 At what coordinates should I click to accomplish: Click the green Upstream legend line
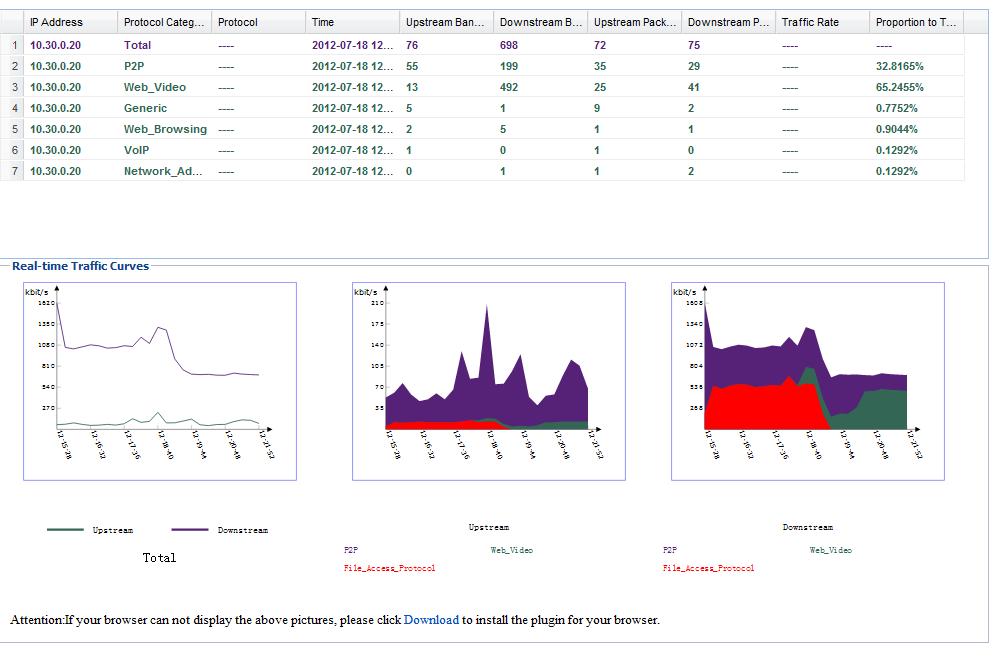pos(65,530)
